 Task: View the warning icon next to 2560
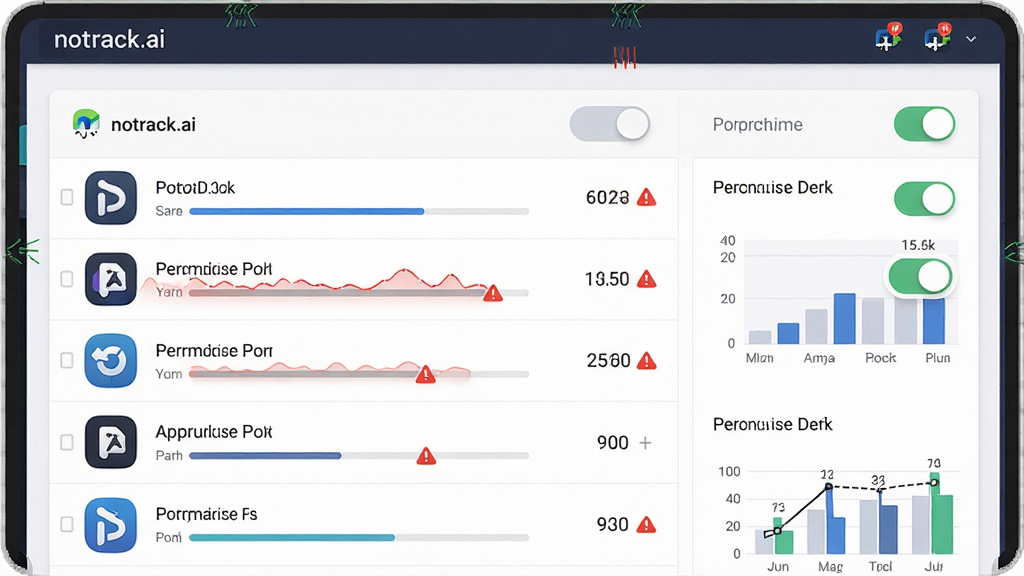point(647,360)
